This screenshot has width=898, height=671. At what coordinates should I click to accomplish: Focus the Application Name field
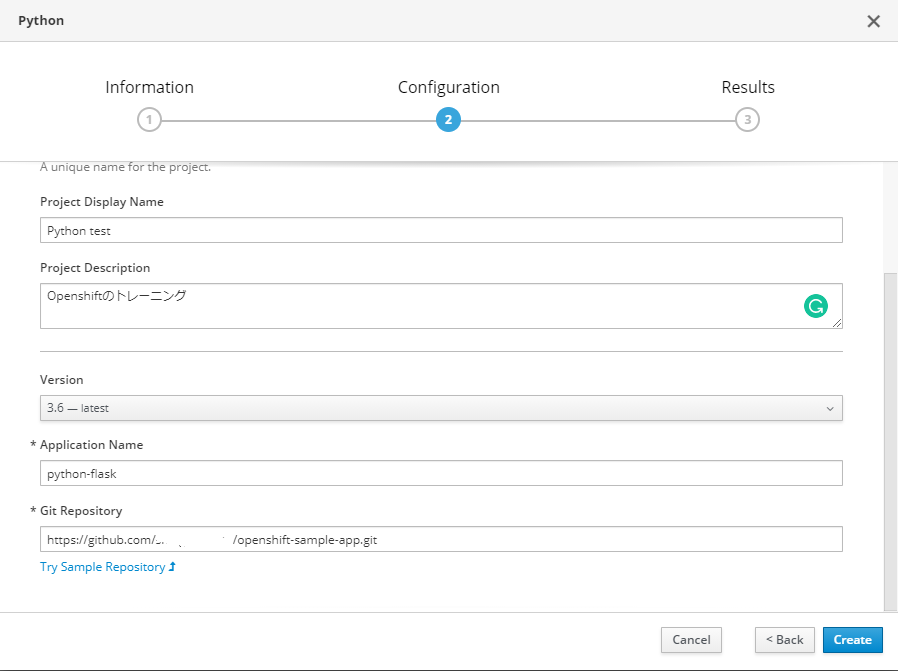[x=441, y=473]
